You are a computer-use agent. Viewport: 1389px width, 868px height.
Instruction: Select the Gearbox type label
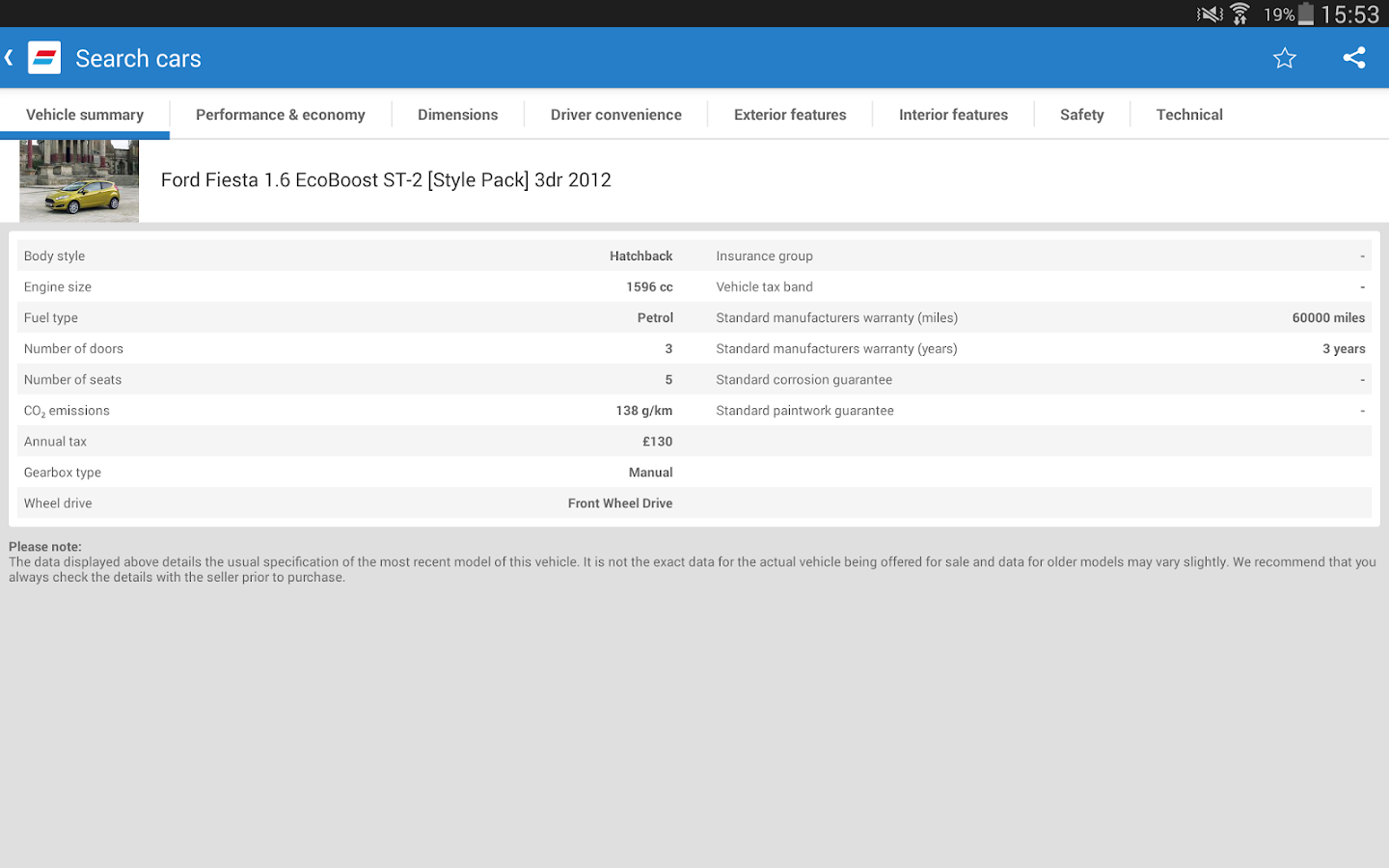[x=62, y=472]
